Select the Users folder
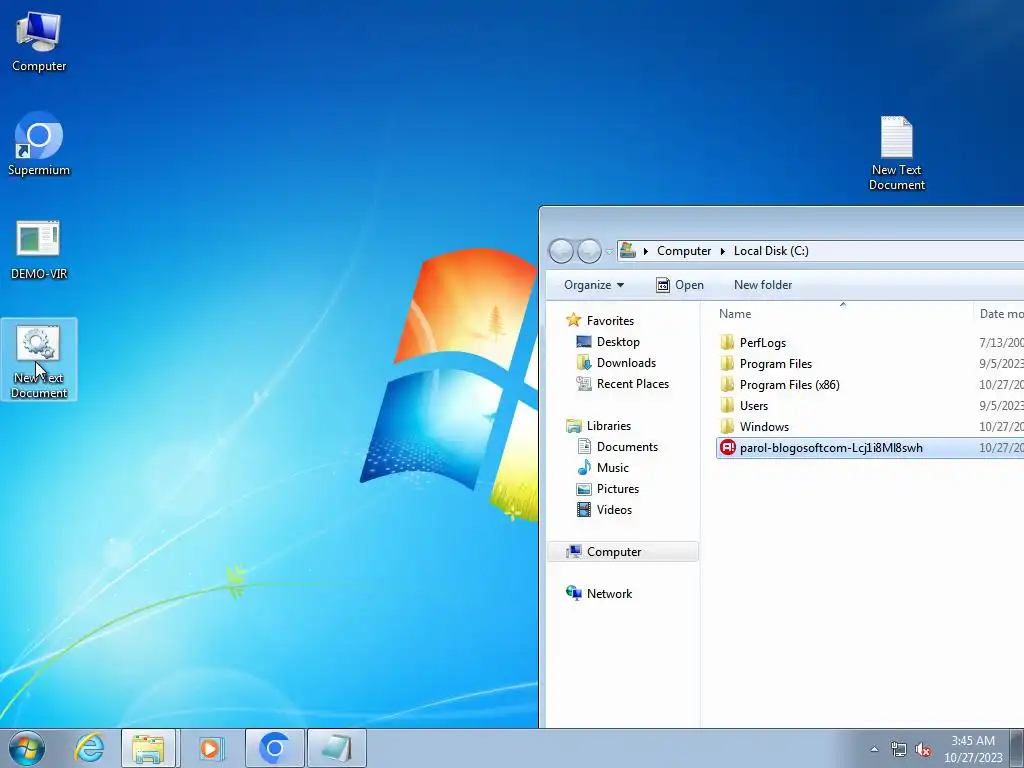 tap(754, 406)
